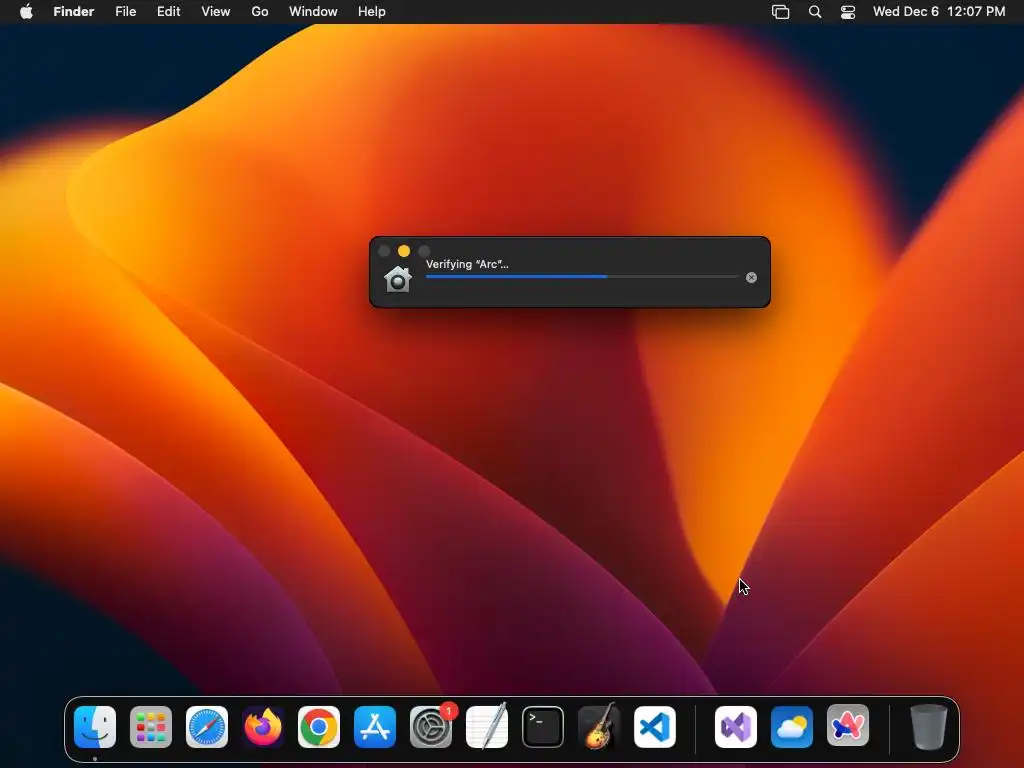
Task: Click the Verifying "Arc"... text
Action: (x=467, y=264)
